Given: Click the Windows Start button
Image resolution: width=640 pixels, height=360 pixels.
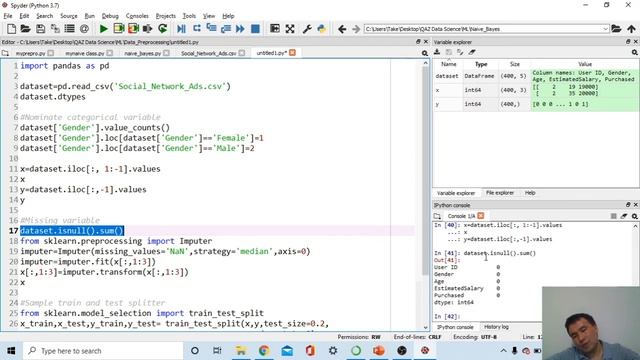Looking at the screenshot, I should tap(11, 351).
